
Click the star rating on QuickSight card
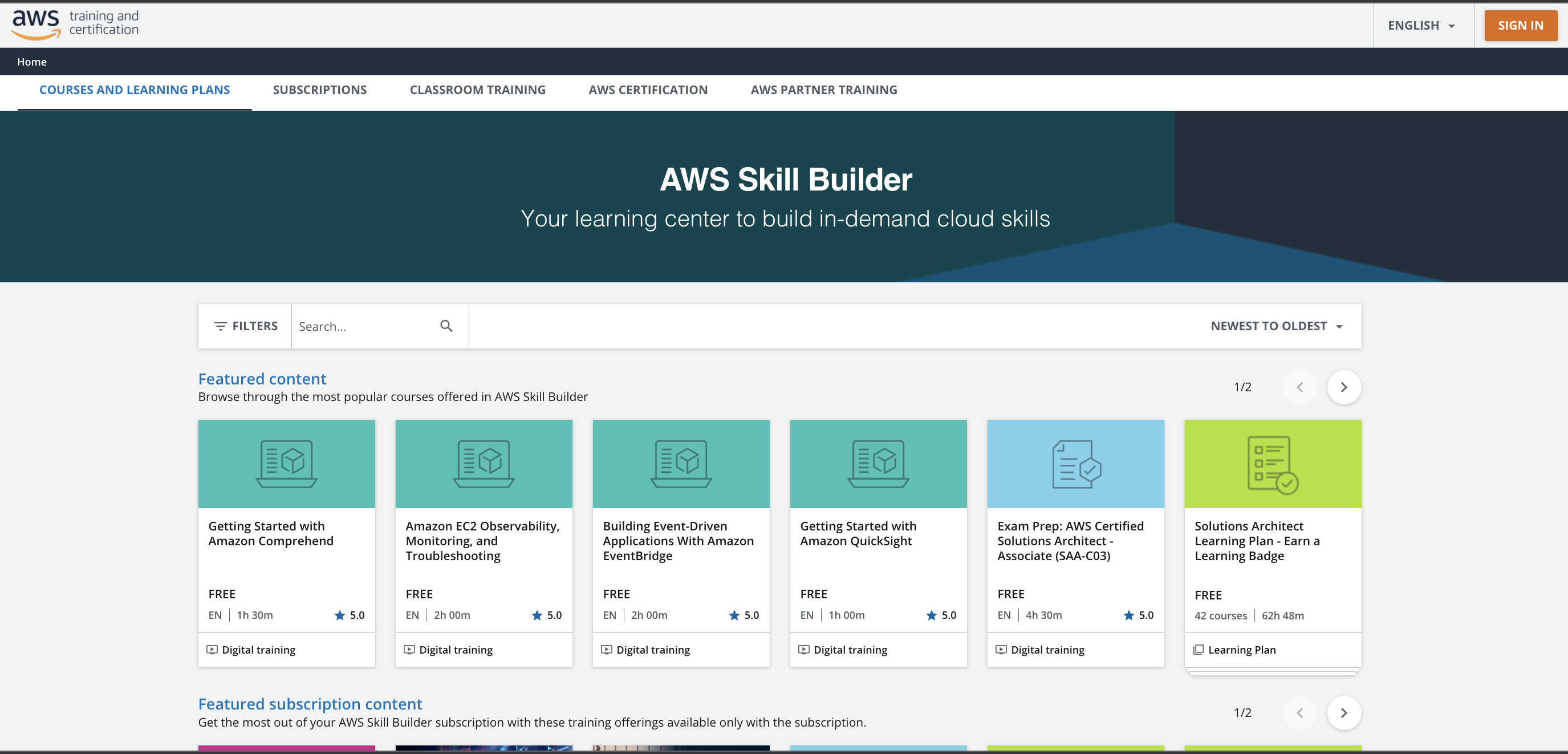tap(941, 615)
